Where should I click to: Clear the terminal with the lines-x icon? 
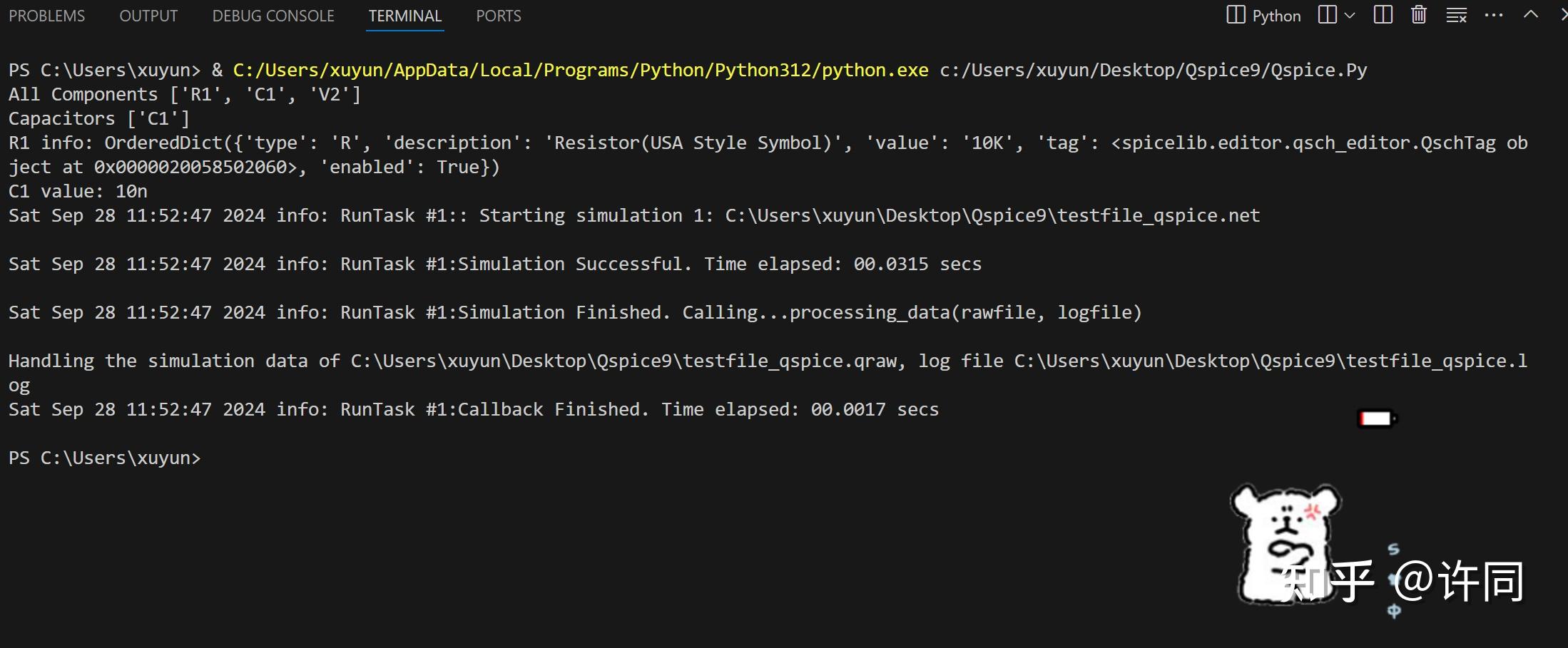point(1456,15)
